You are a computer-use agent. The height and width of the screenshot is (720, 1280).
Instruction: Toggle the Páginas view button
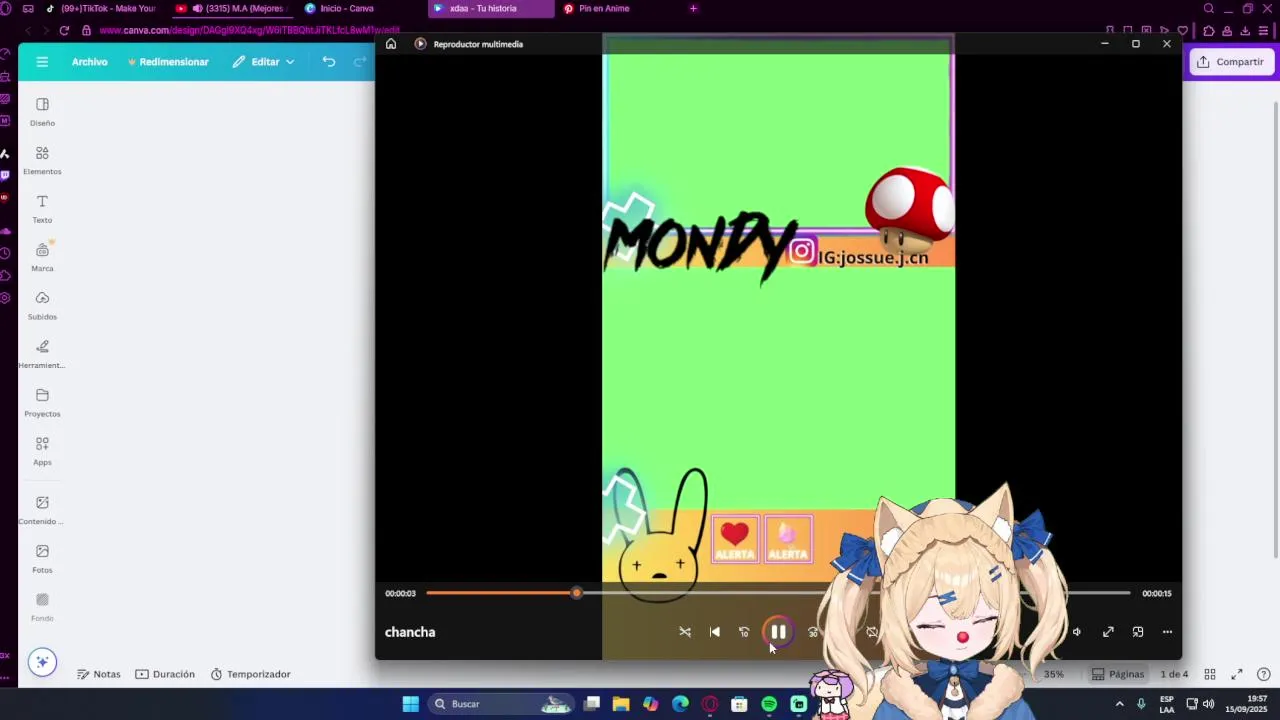point(1117,674)
